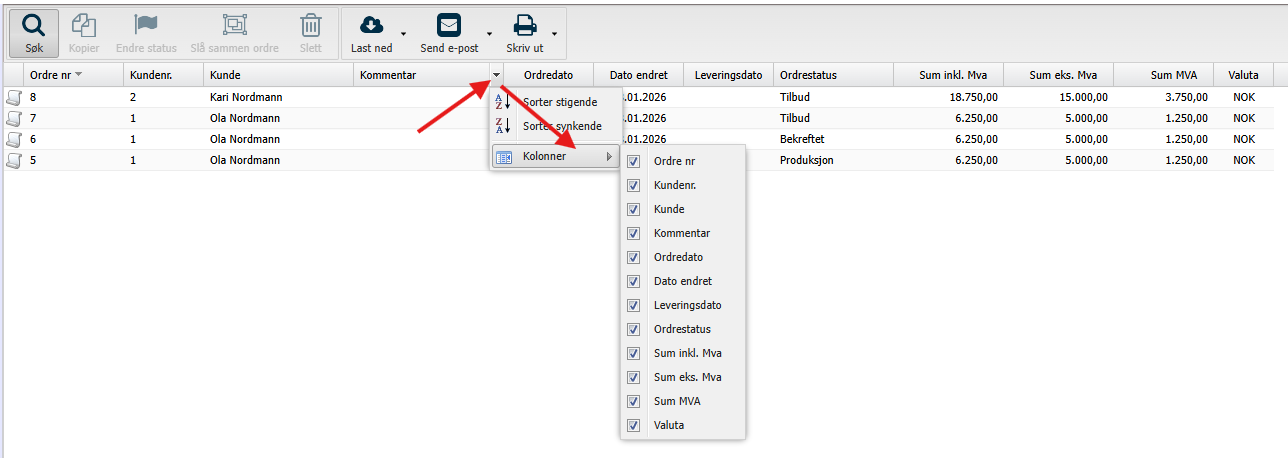Click the Kopier copy icon
This screenshot has height=458, width=1288.
point(84,26)
